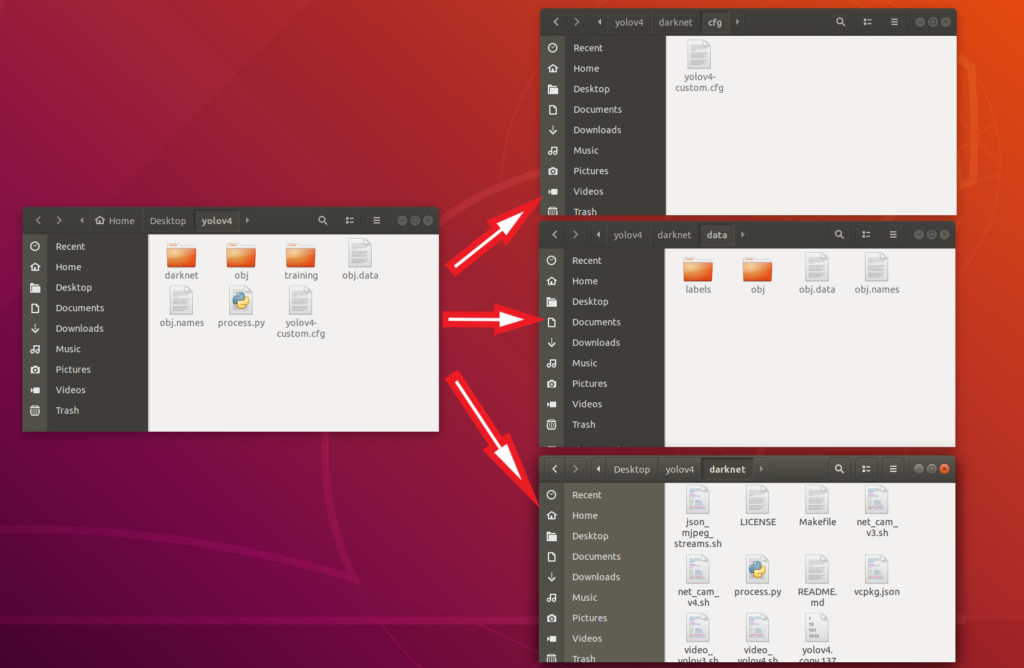
Task: Open labels folder in data window
Action: coord(697,275)
